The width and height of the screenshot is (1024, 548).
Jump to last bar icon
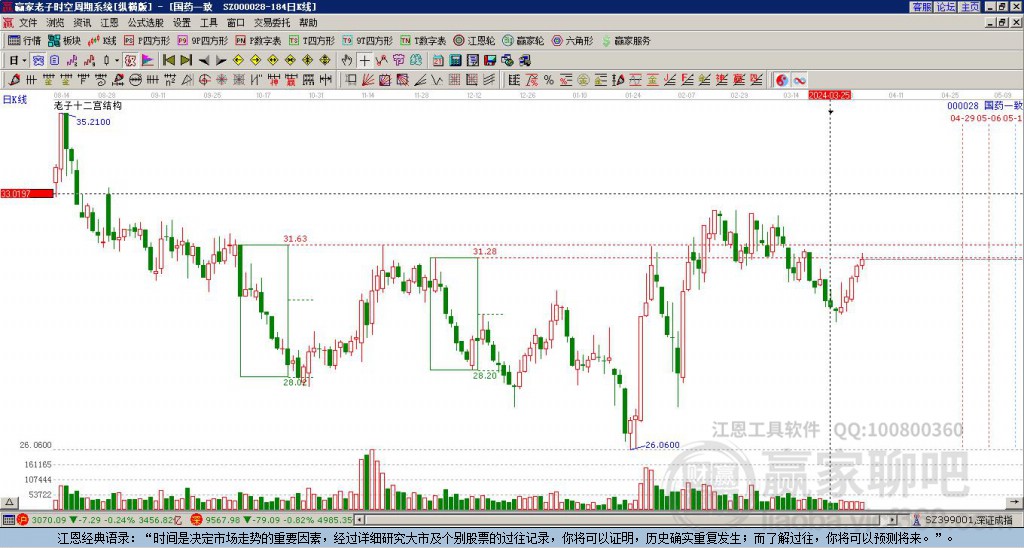pos(186,61)
